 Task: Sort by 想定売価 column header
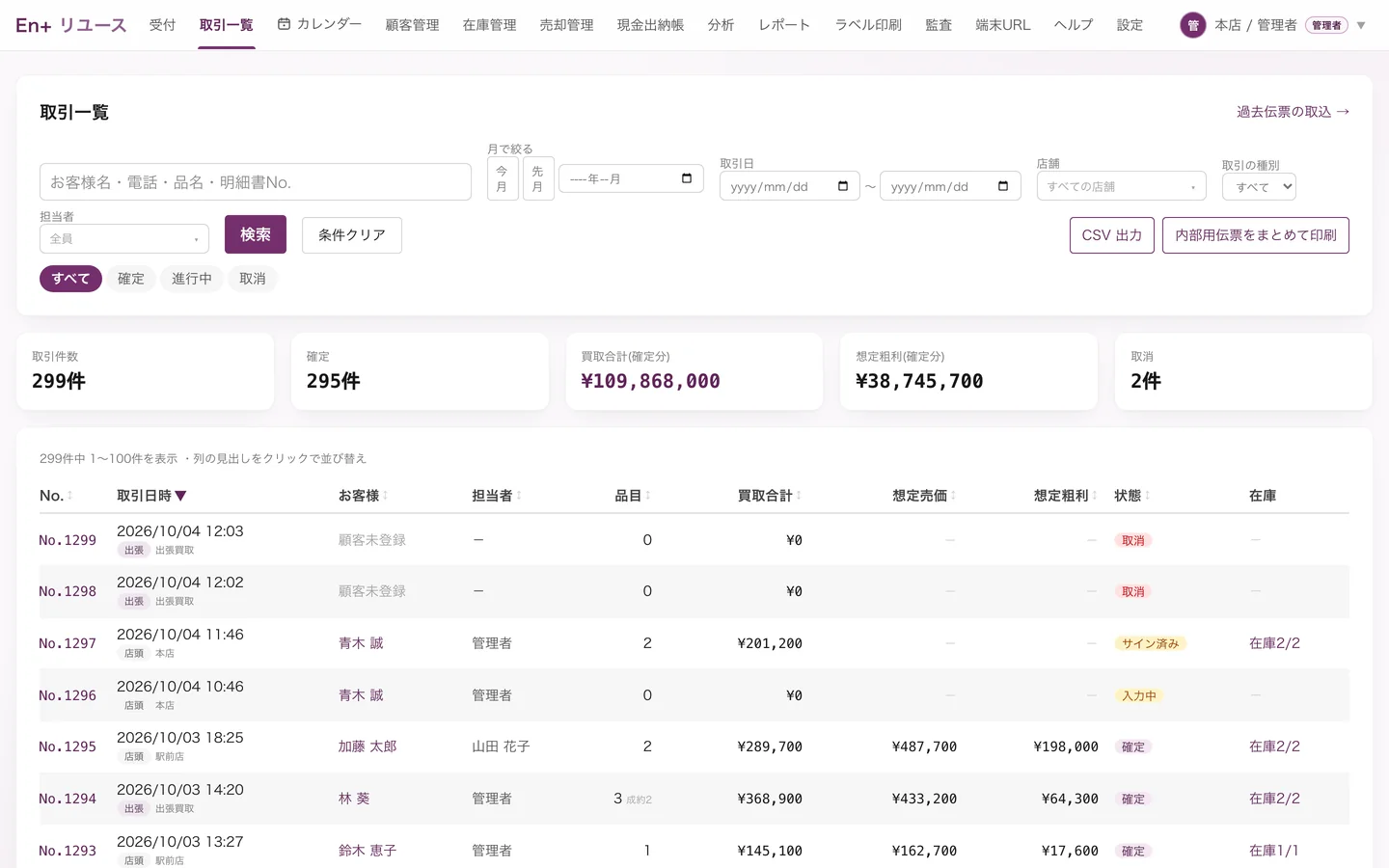point(924,496)
